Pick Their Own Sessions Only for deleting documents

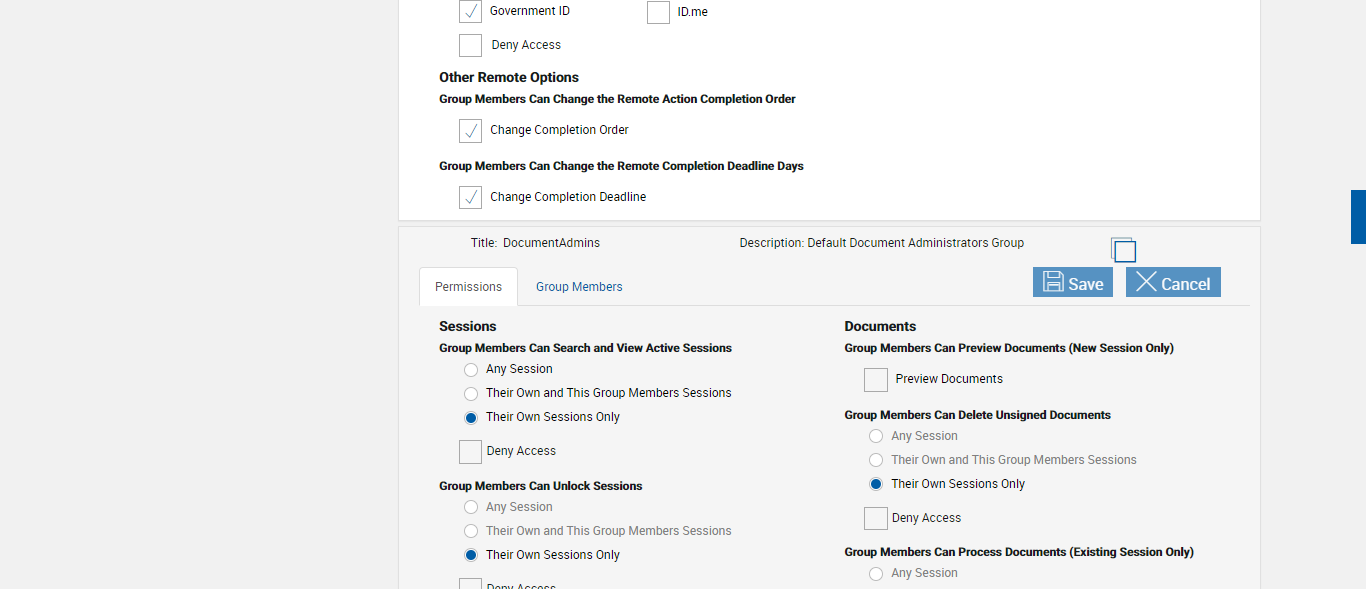[x=876, y=485]
